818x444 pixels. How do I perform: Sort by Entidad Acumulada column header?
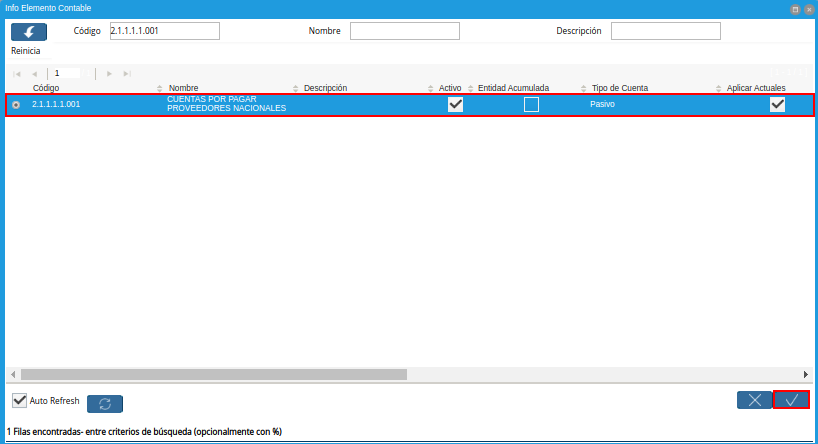coord(513,88)
